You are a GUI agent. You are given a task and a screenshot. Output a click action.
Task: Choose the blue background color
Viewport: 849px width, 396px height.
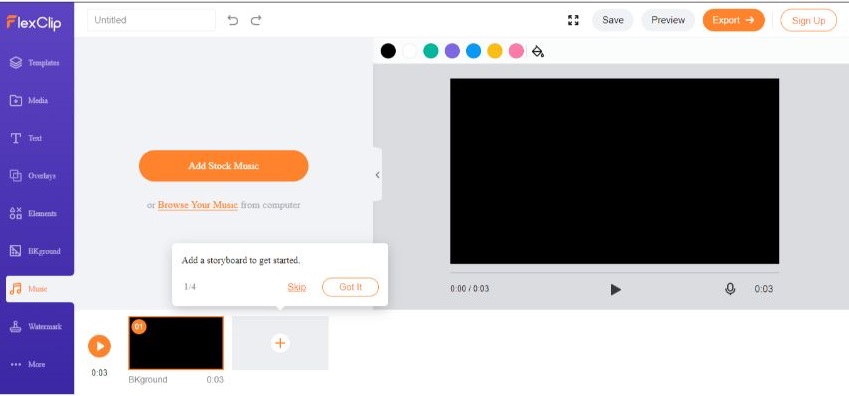tap(473, 51)
